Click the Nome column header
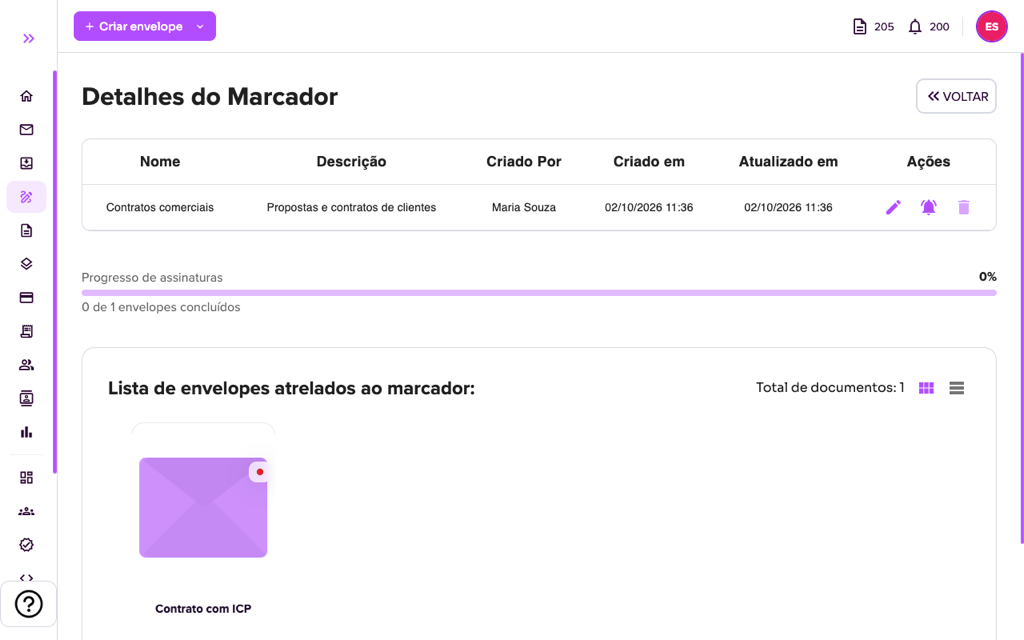The height and width of the screenshot is (640, 1024). 160,161
